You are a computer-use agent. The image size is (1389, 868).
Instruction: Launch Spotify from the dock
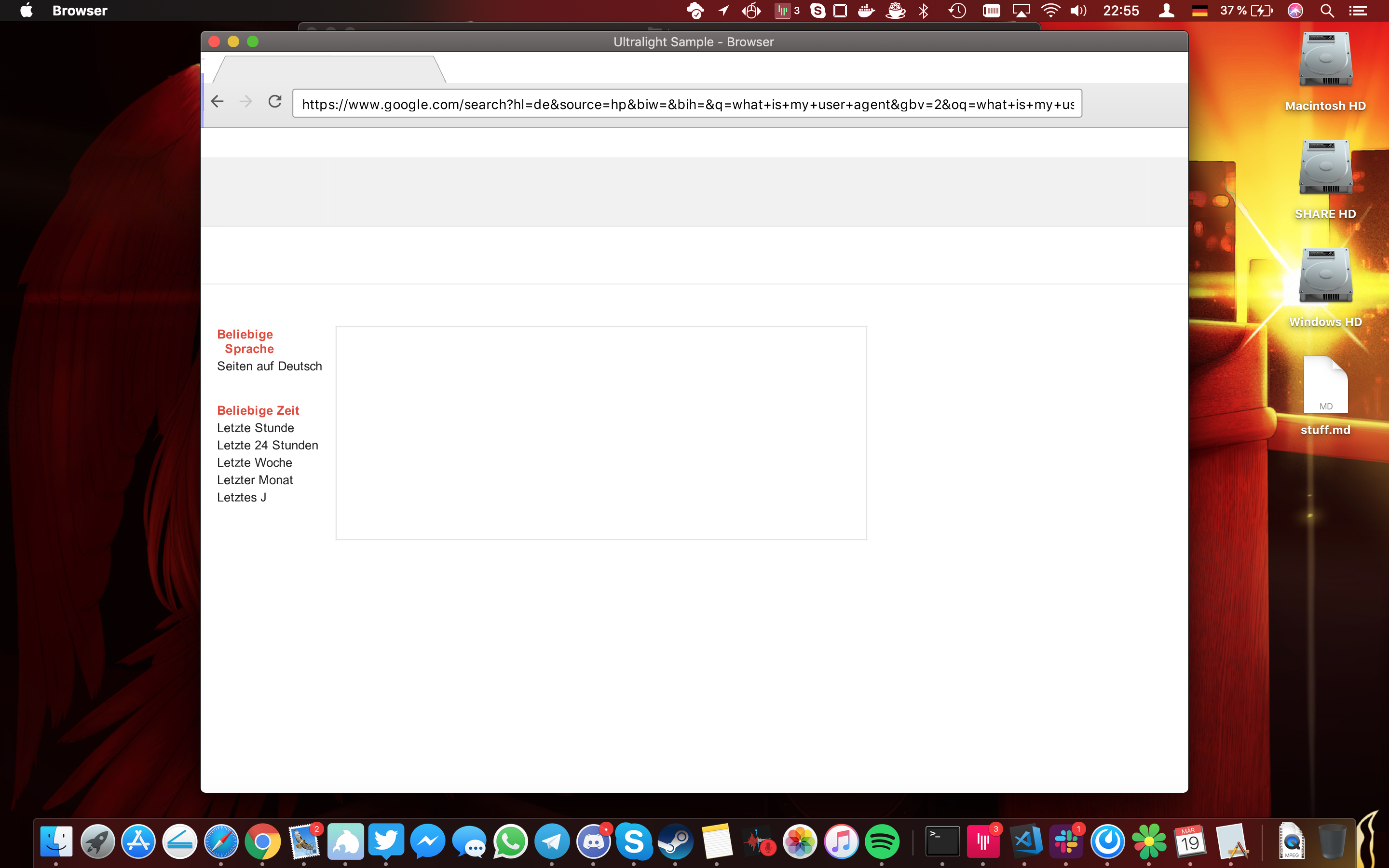(x=882, y=841)
